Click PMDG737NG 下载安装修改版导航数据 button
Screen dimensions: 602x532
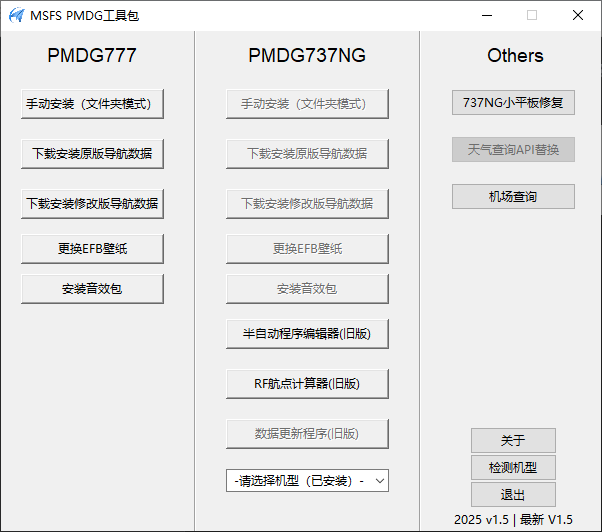(x=307, y=203)
